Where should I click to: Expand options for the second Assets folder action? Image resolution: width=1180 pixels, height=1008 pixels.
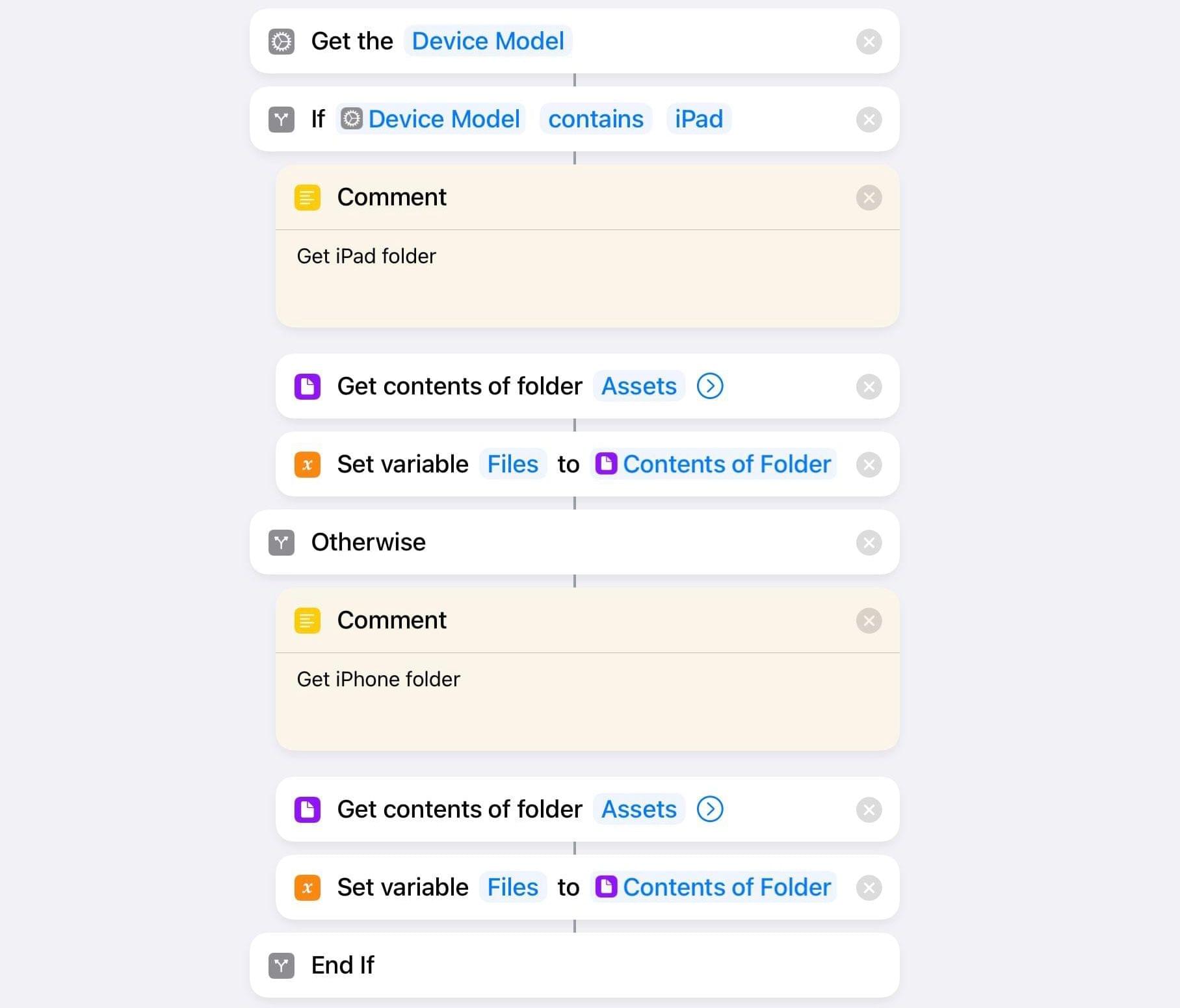(710, 809)
